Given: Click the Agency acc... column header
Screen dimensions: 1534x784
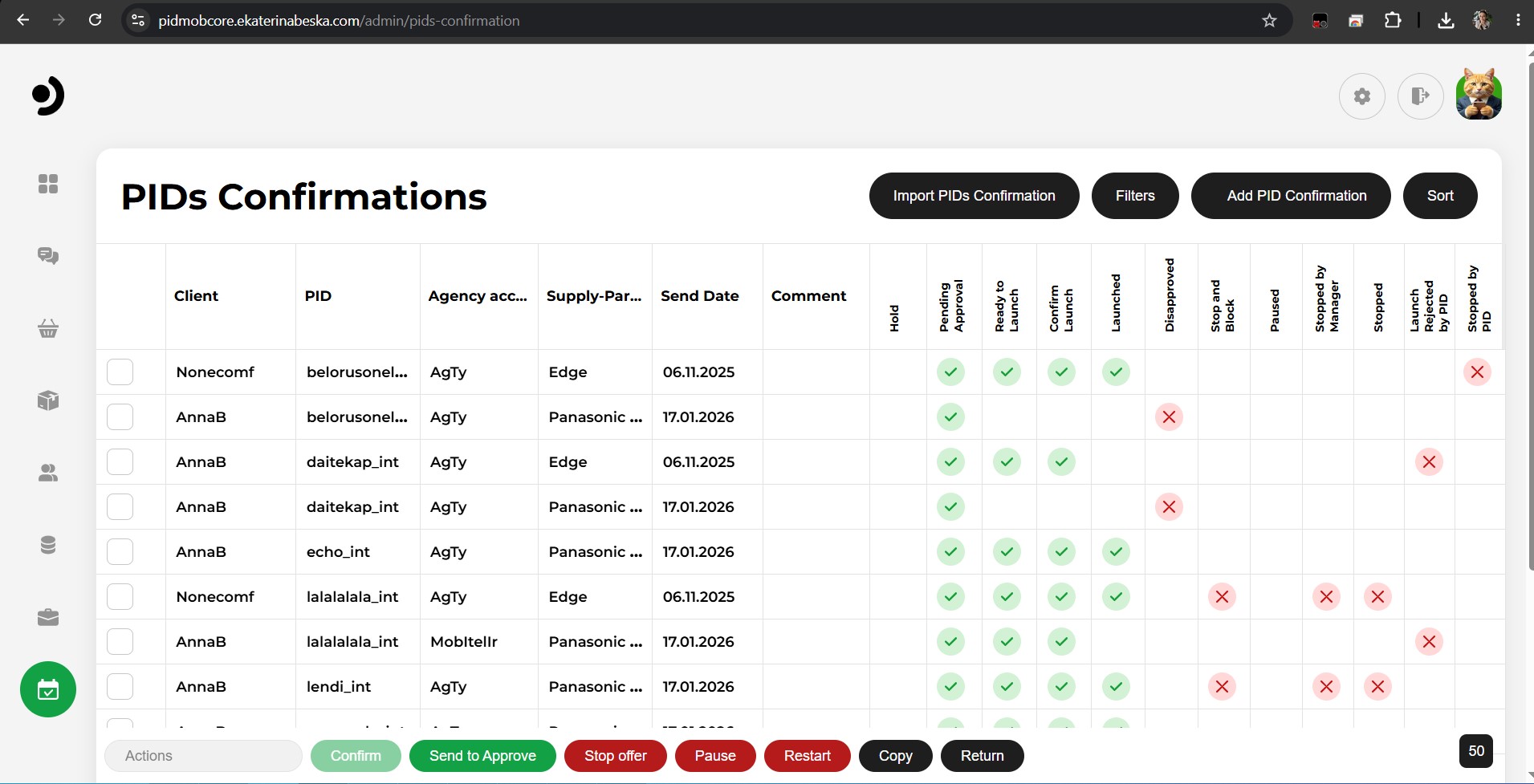Looking at the screenshot, I should [478, 296].
